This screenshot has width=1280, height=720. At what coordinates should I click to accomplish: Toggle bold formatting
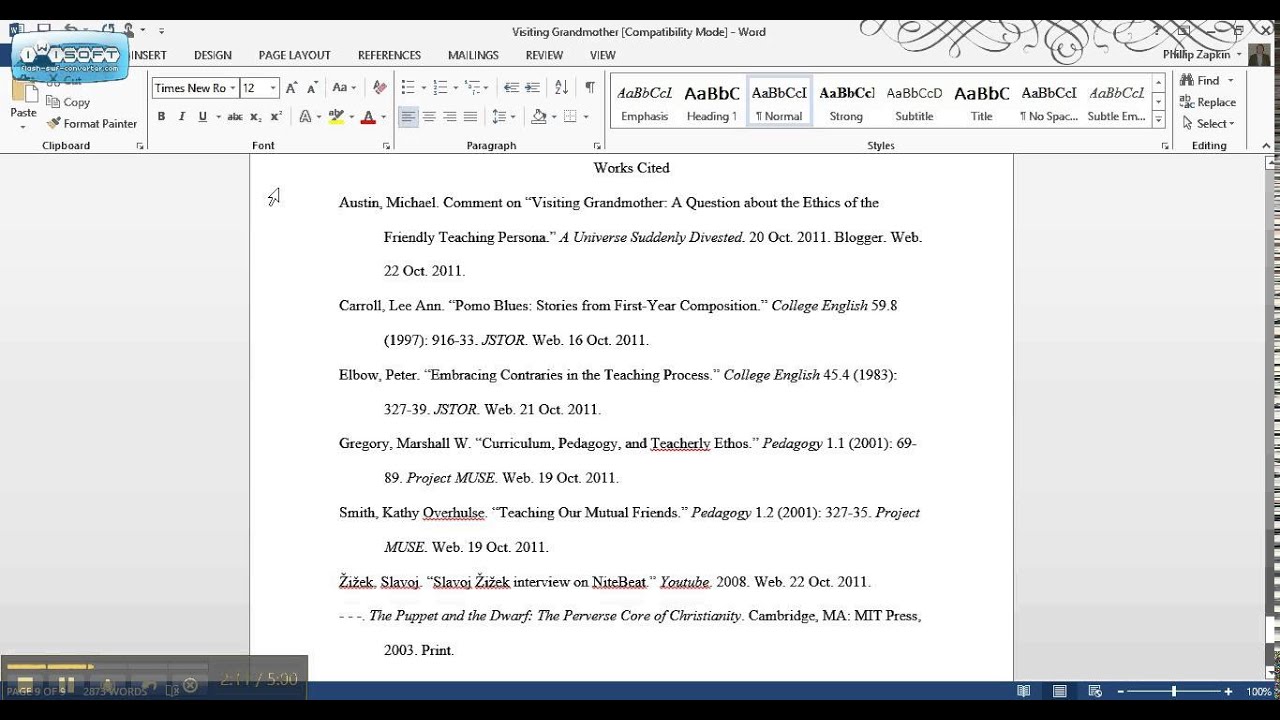[161, 117]
